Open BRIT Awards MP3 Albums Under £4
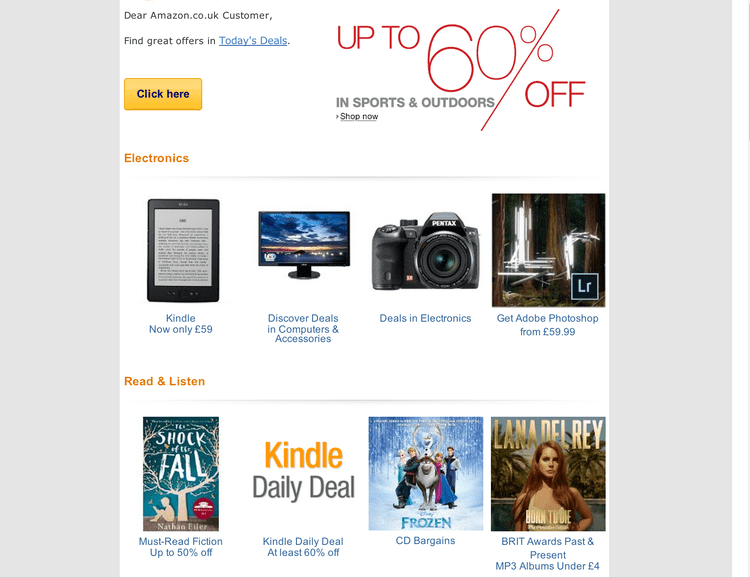 (548, 554)
